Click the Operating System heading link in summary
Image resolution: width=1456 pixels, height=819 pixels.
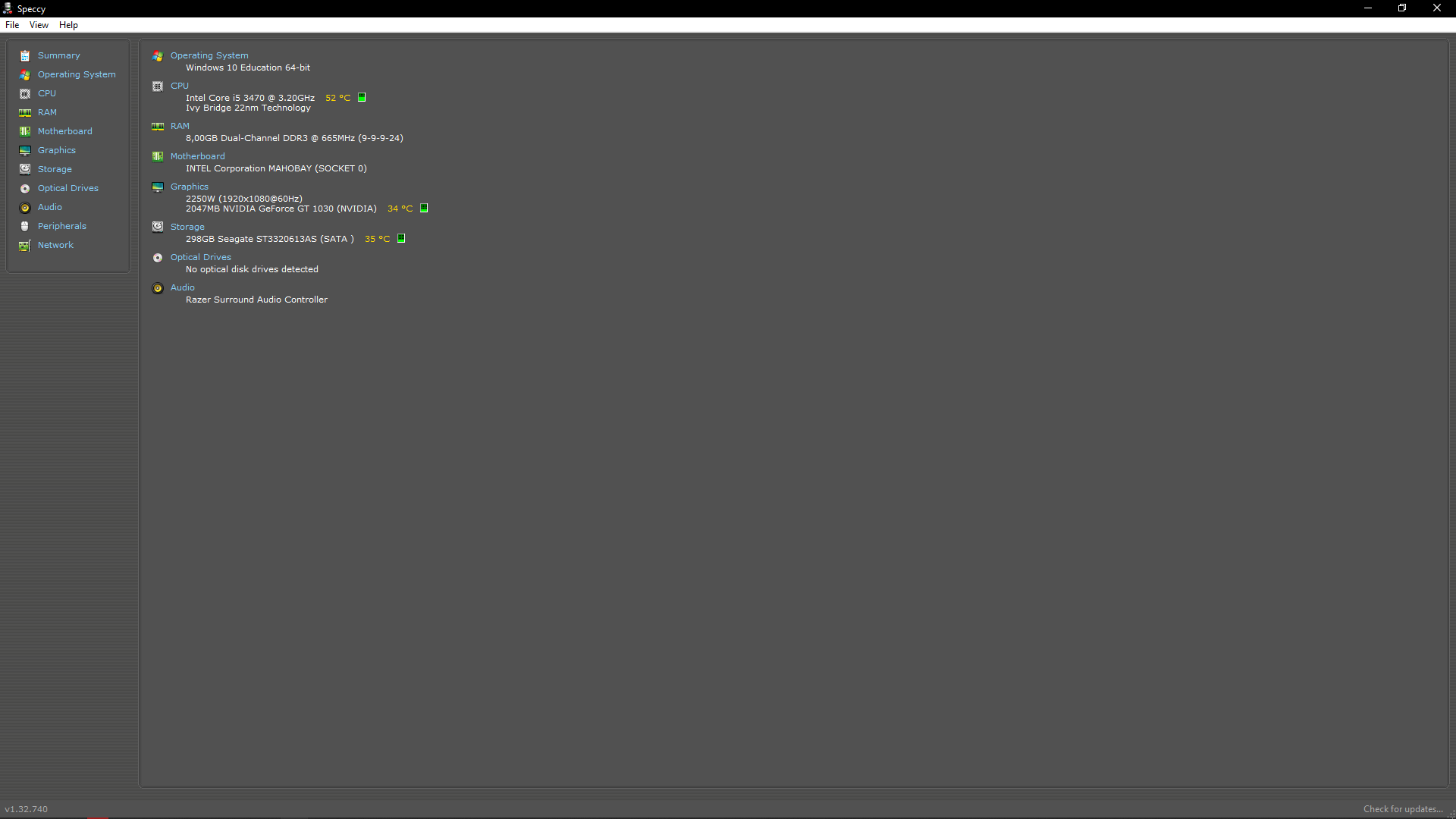[x=209, y=55]
